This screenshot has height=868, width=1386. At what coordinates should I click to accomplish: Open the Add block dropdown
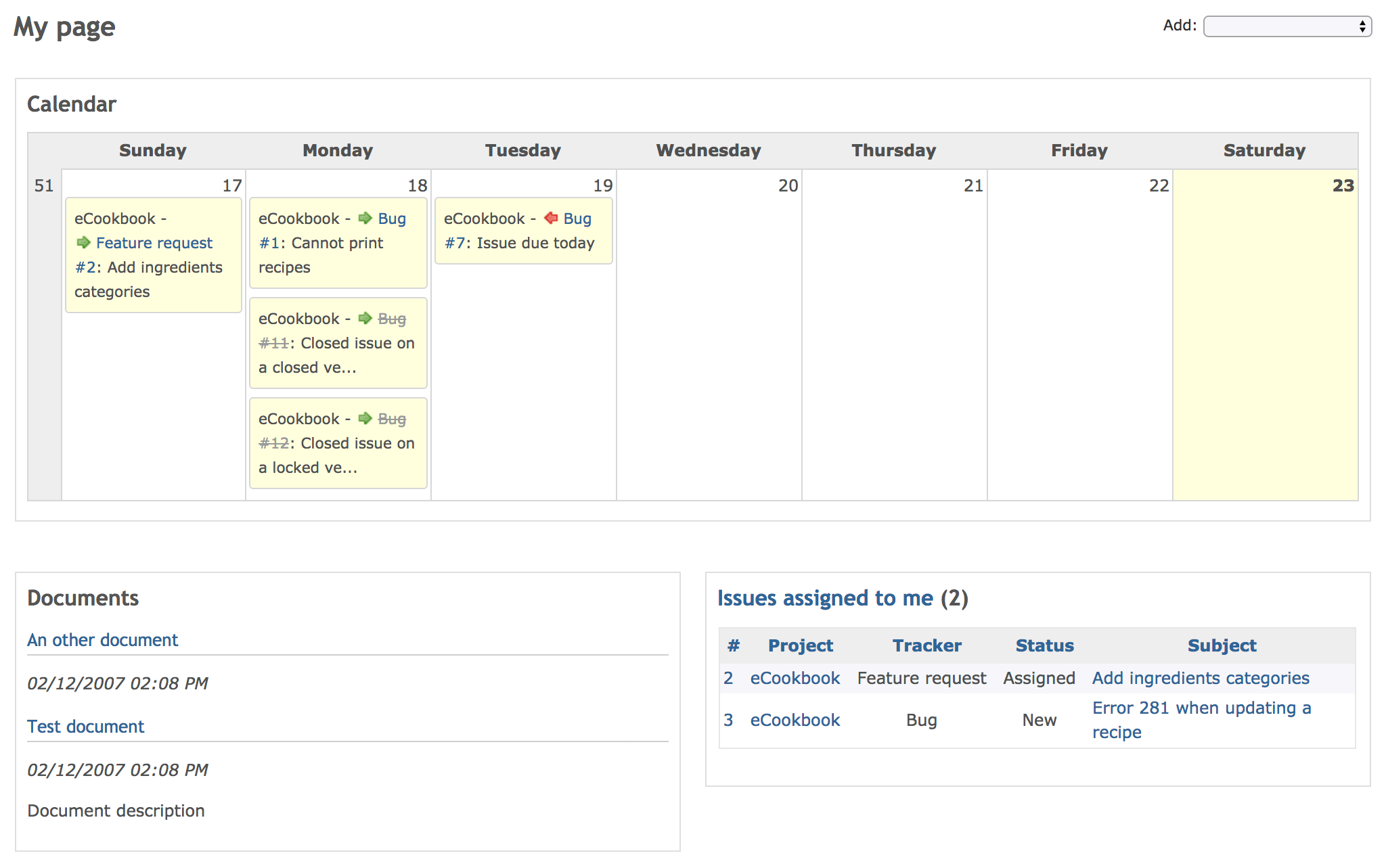1287,26
